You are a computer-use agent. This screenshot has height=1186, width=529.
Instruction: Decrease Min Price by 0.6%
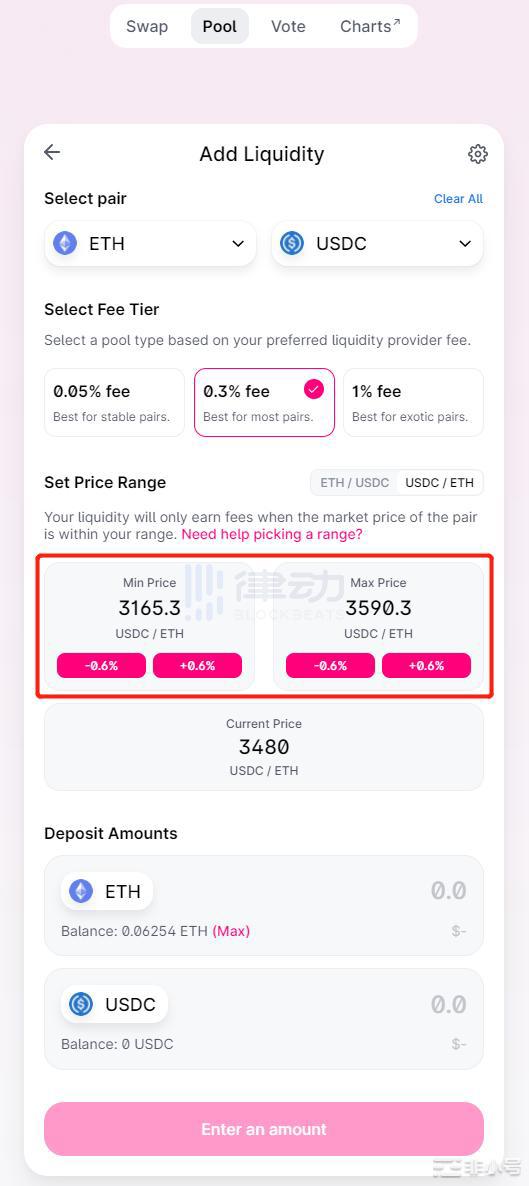click(x=101, y=666)
